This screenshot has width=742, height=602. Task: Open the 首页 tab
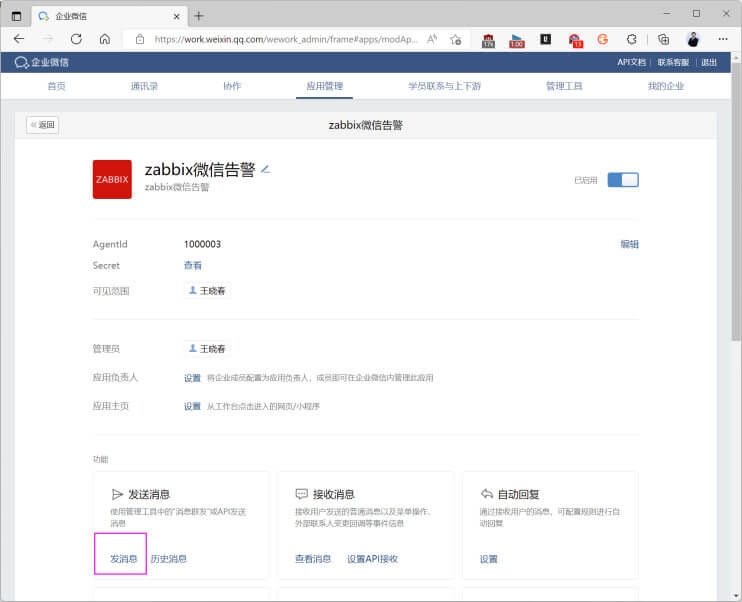point(56,86)
